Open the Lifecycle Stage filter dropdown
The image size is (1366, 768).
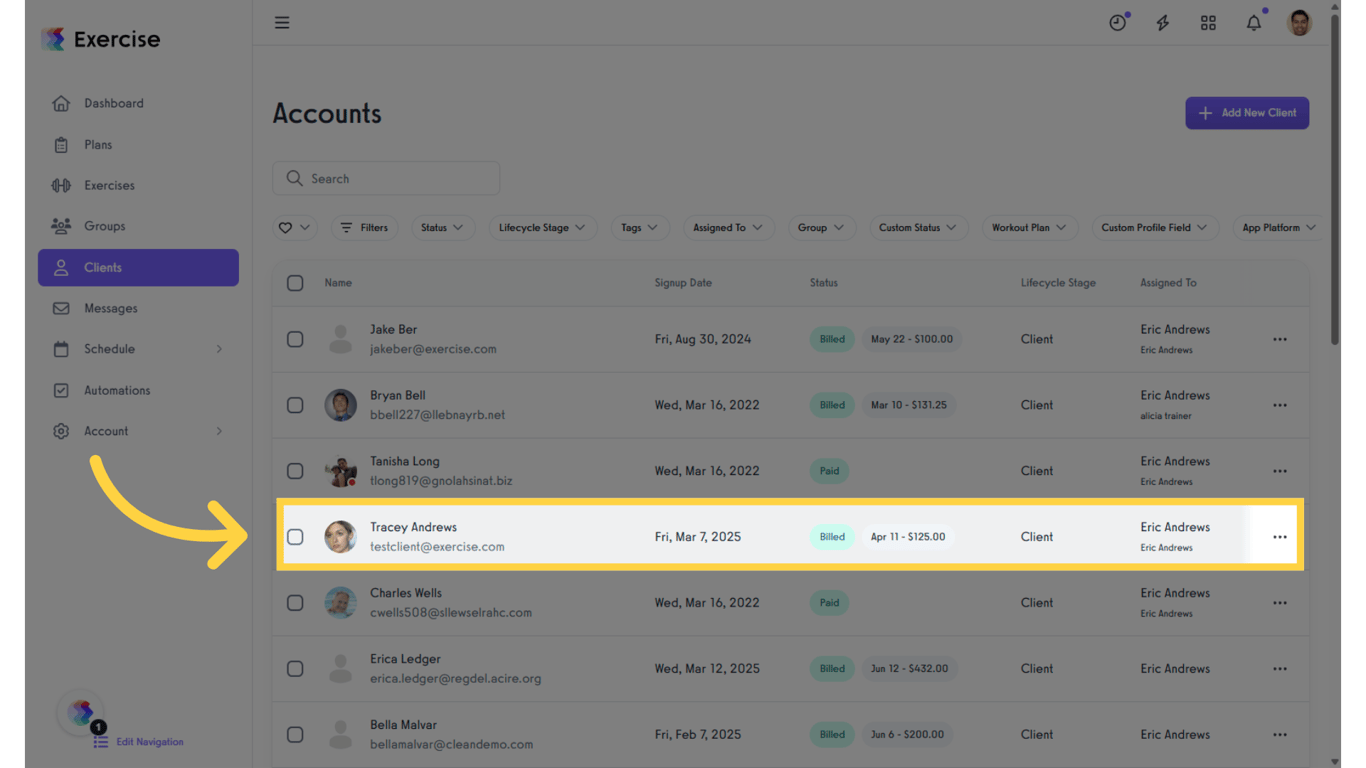542,227
